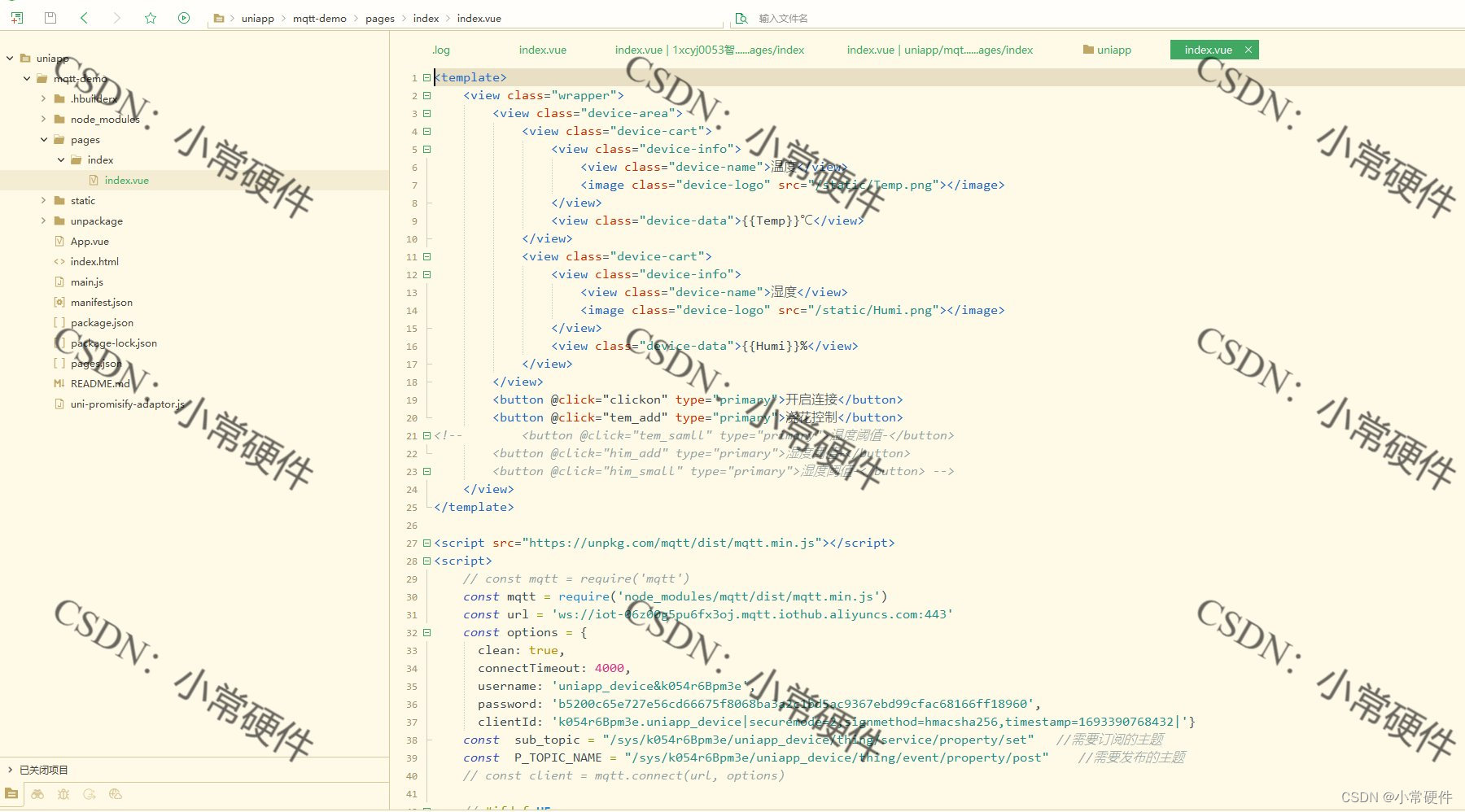Place cursor on the const url line
1465x812 pixels.
(707, 614)
